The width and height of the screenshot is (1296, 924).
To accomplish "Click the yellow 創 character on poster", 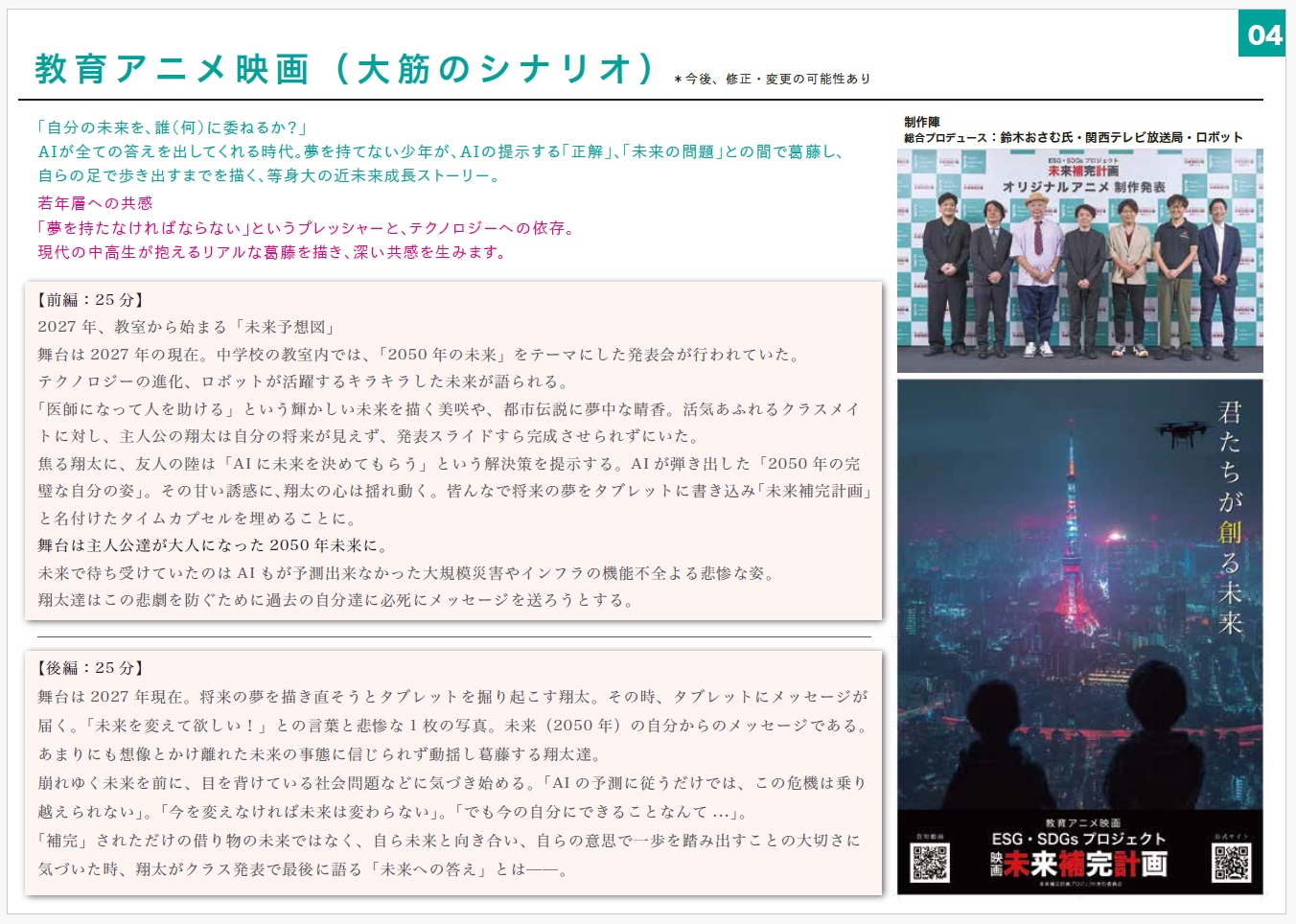I will (x=1229, y=532).
